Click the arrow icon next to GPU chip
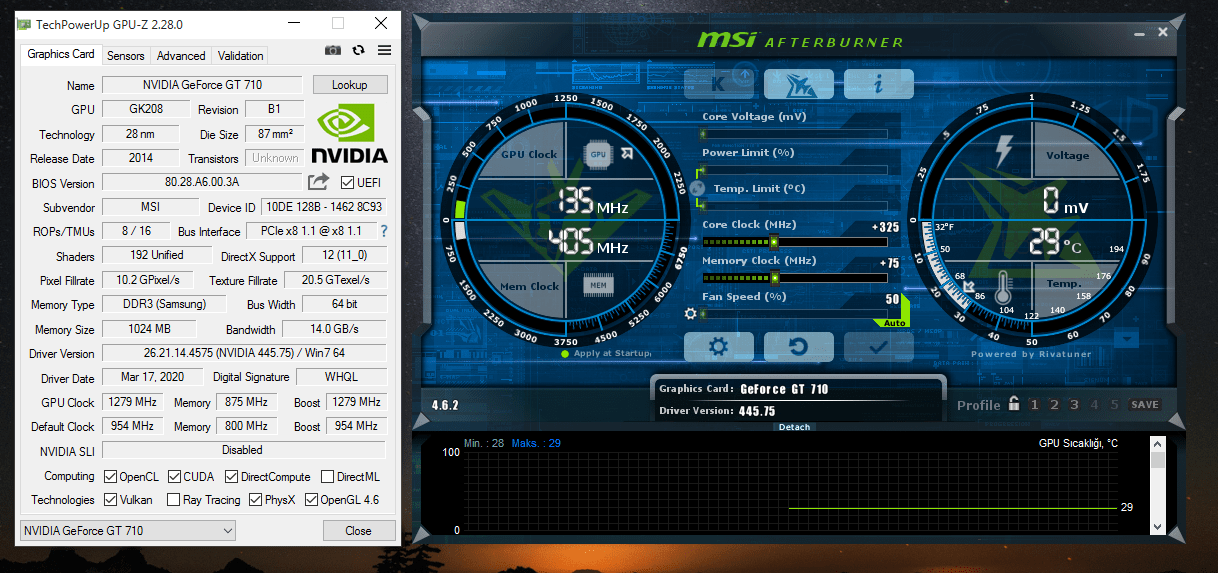 click(x=627, y=154)
